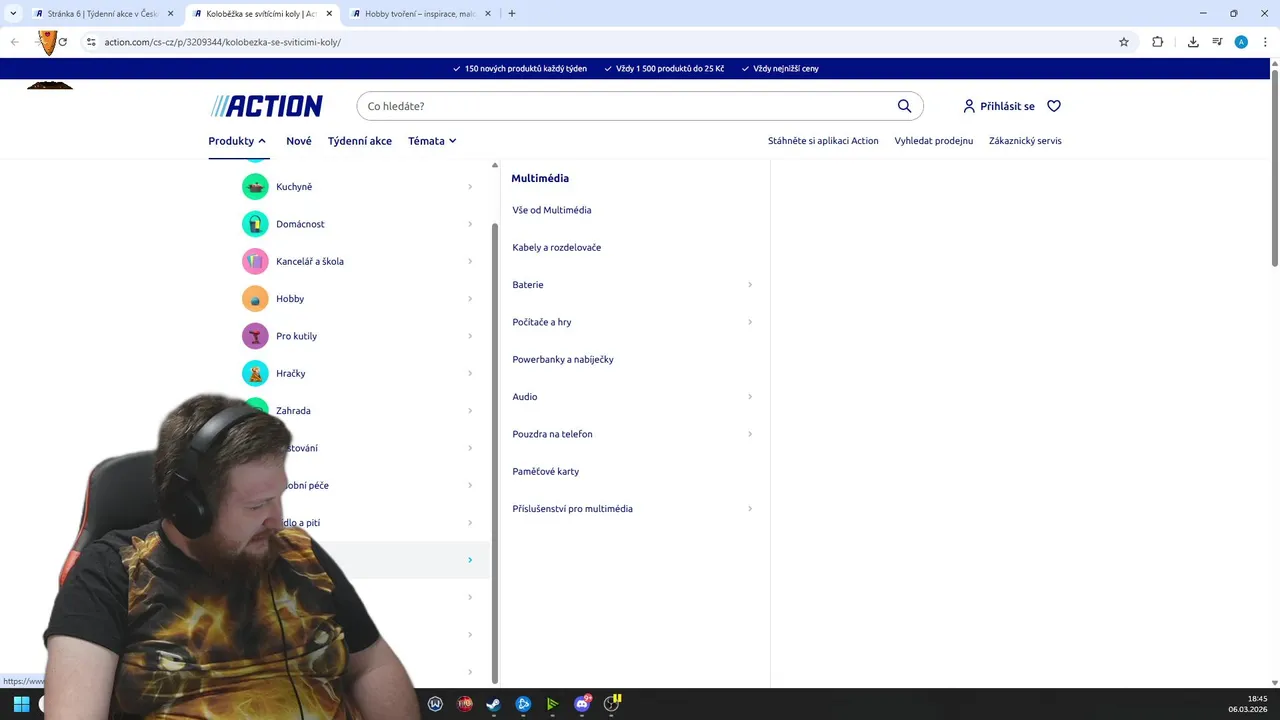The height and width of the screenshot is (720, 1280).
Task: Expand the Baterie submenu arrow
Action: coord(750,285)
